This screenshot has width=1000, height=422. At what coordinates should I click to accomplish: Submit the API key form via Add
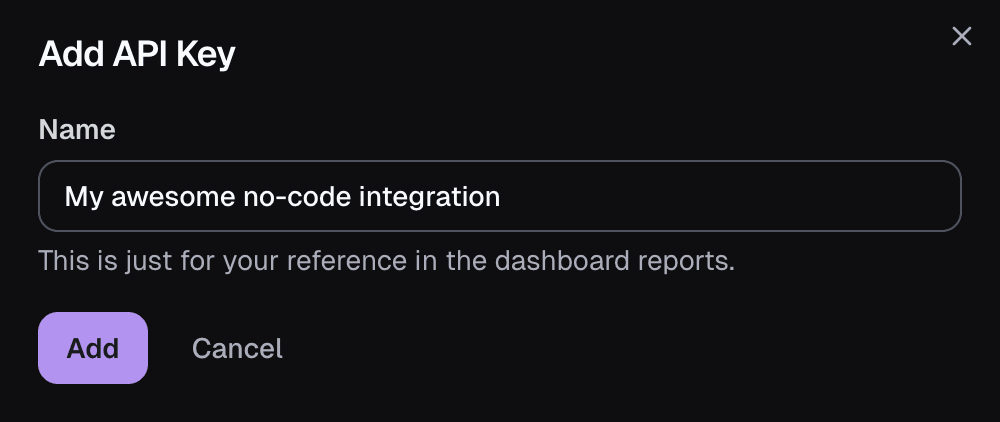tap(93, 348)
